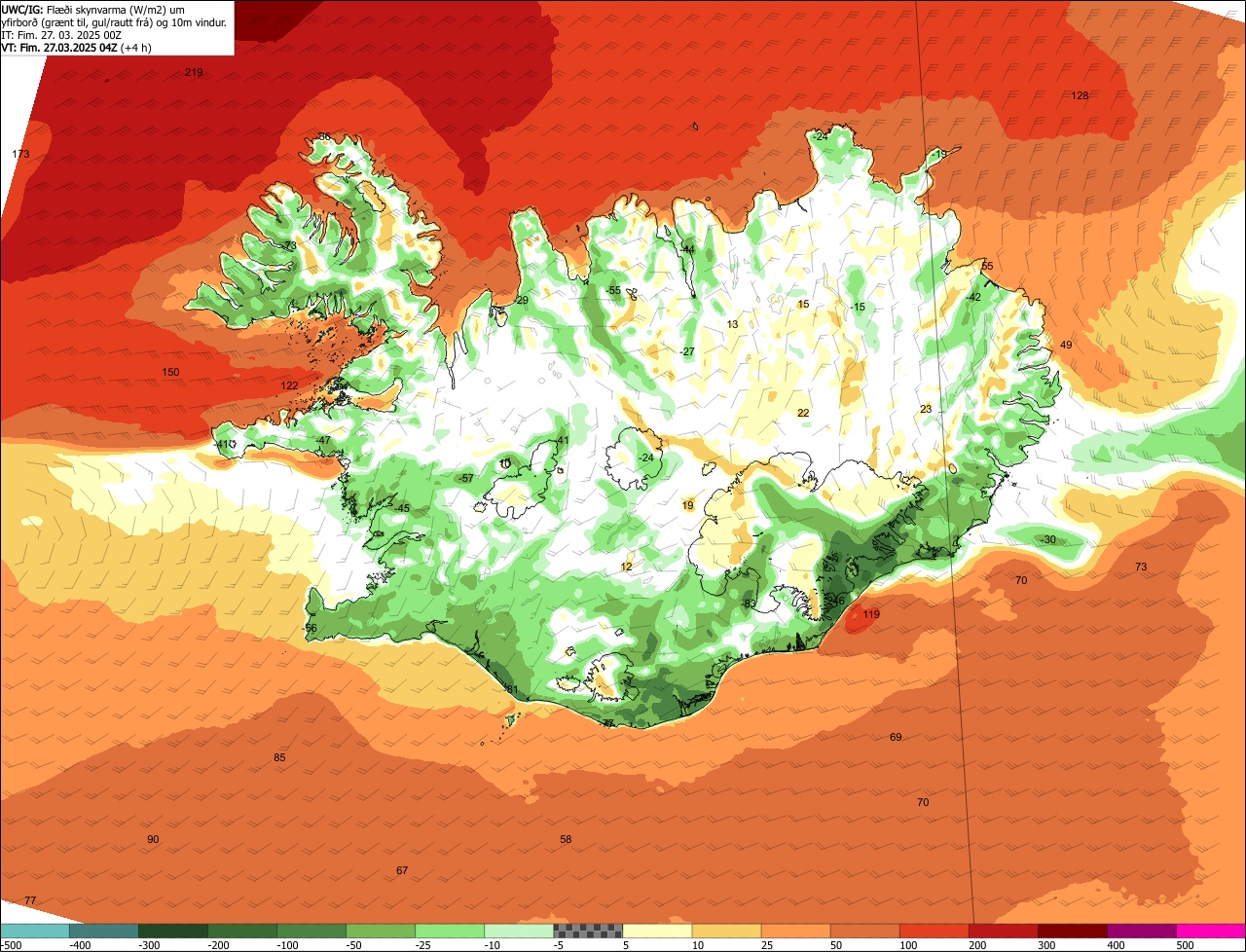Select the red legend swatch between 100 and 200
Screen dimensions: 1246x952
[x=933, y=931]
